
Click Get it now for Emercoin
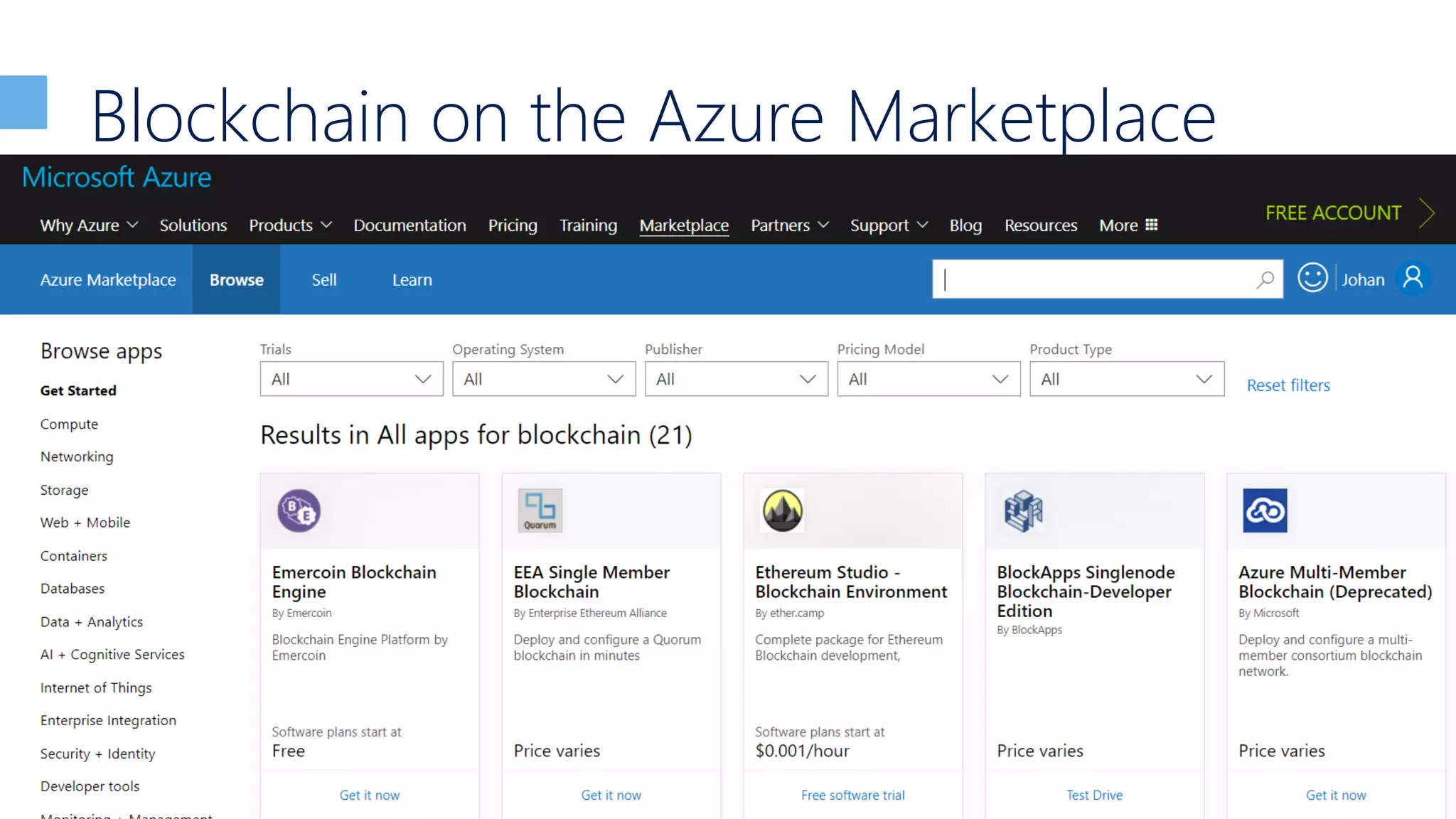pos(370,795)
